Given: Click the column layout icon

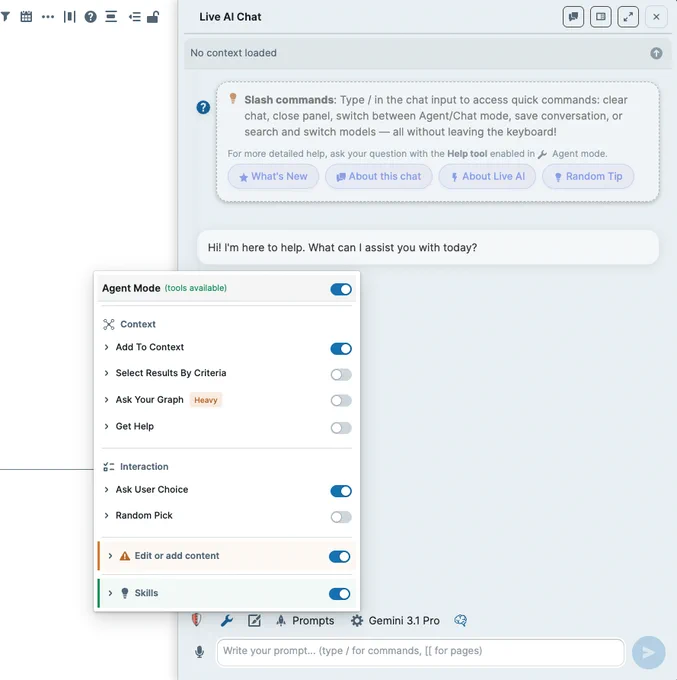Looking at the screenshot, I should [69, 17].
